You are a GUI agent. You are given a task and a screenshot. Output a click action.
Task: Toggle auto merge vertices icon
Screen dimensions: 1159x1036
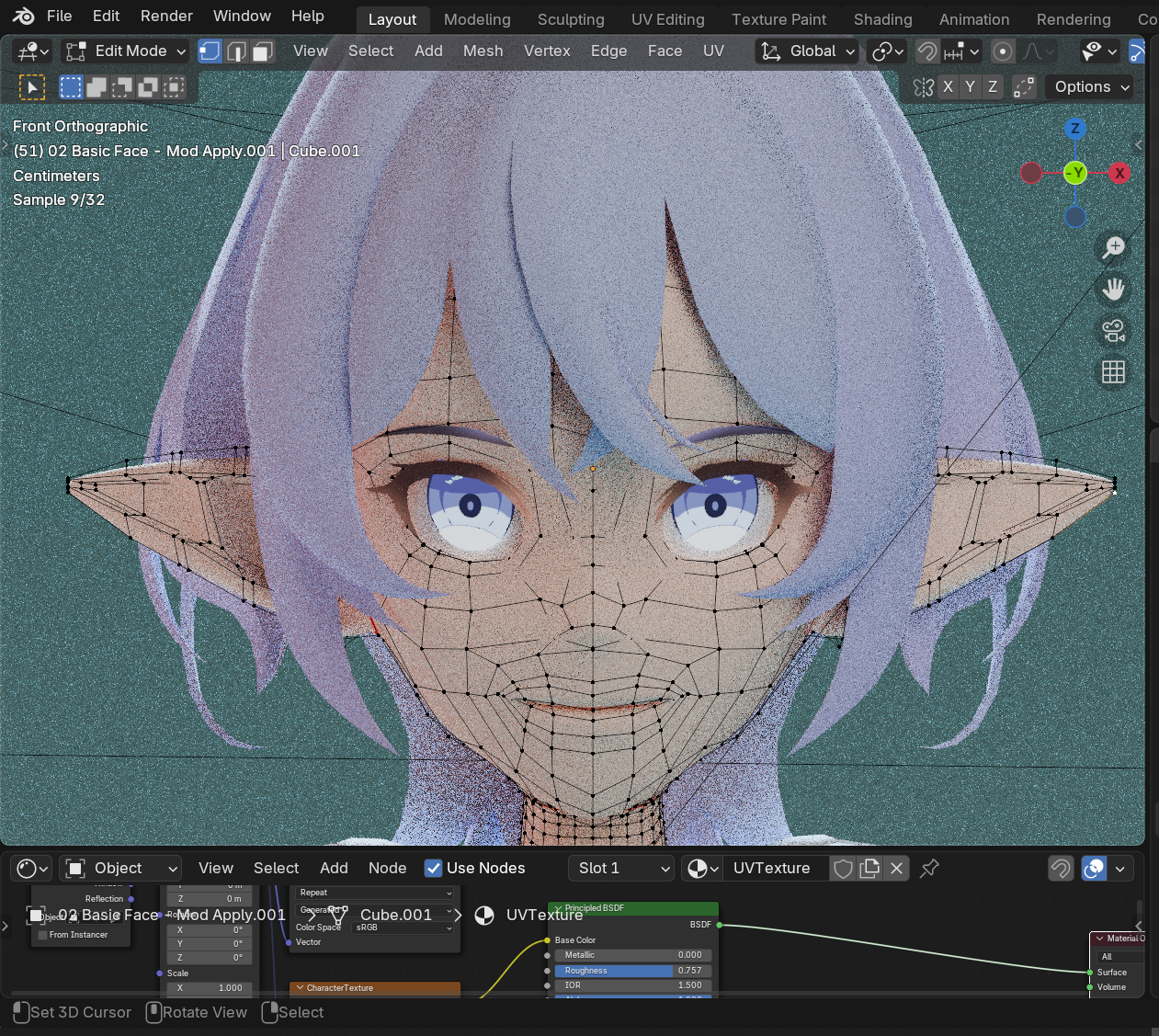(1024, 87)
